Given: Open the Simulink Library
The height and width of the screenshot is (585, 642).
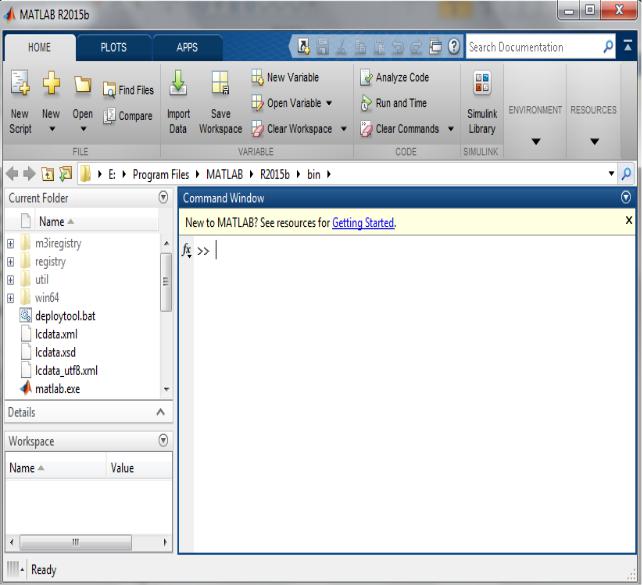Looking at the screenshot, I should point(482,102).
